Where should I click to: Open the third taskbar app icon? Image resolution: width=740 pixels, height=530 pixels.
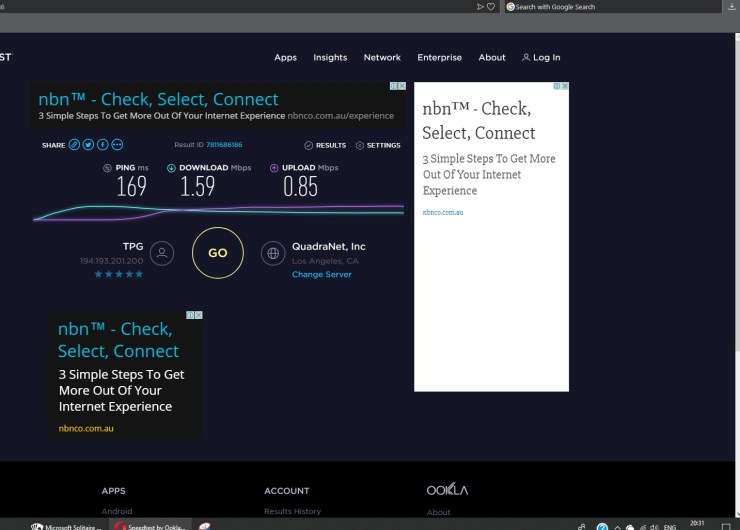[x=205, y=526]
